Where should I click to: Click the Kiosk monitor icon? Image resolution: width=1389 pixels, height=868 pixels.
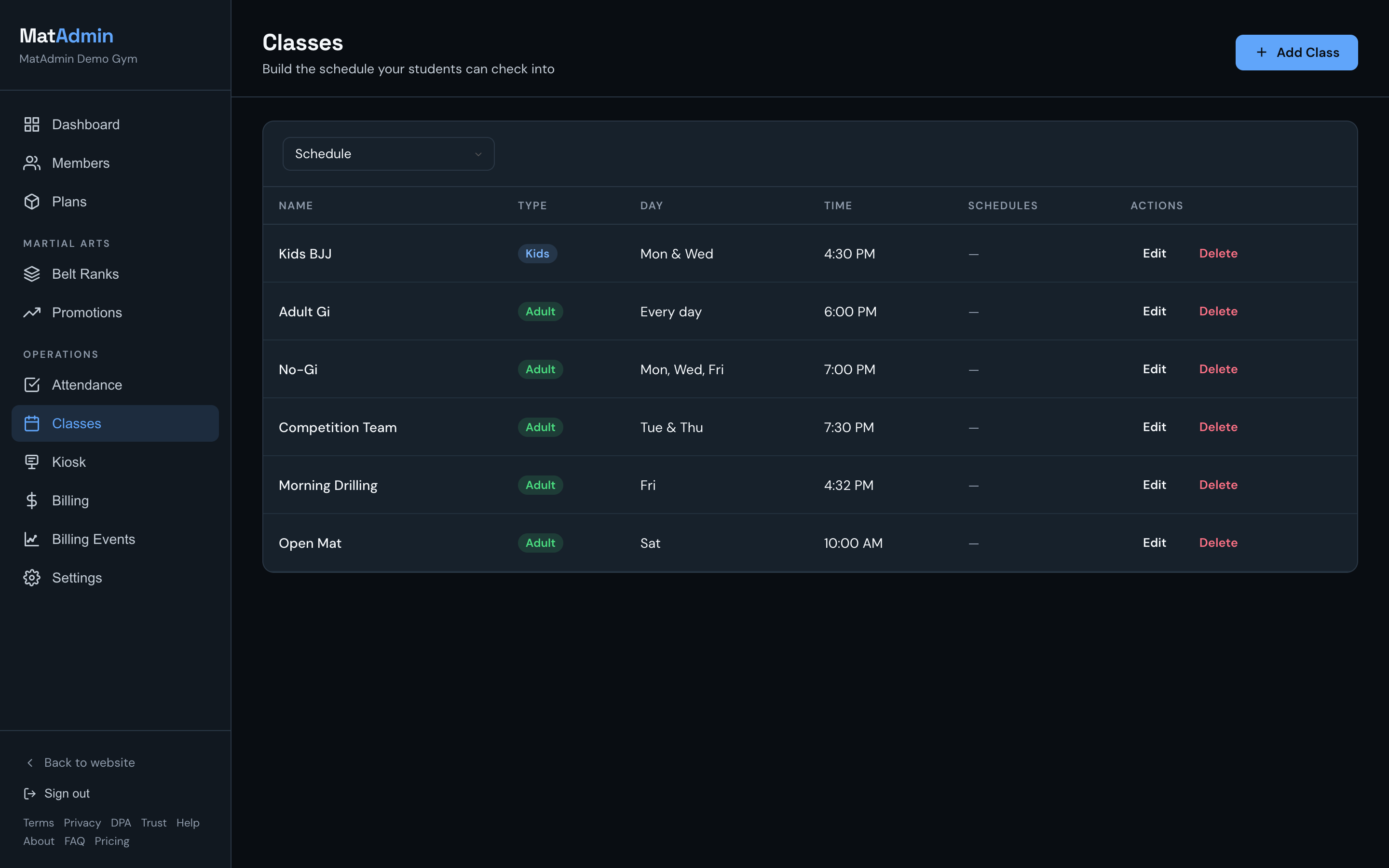(x=31, y=461)
